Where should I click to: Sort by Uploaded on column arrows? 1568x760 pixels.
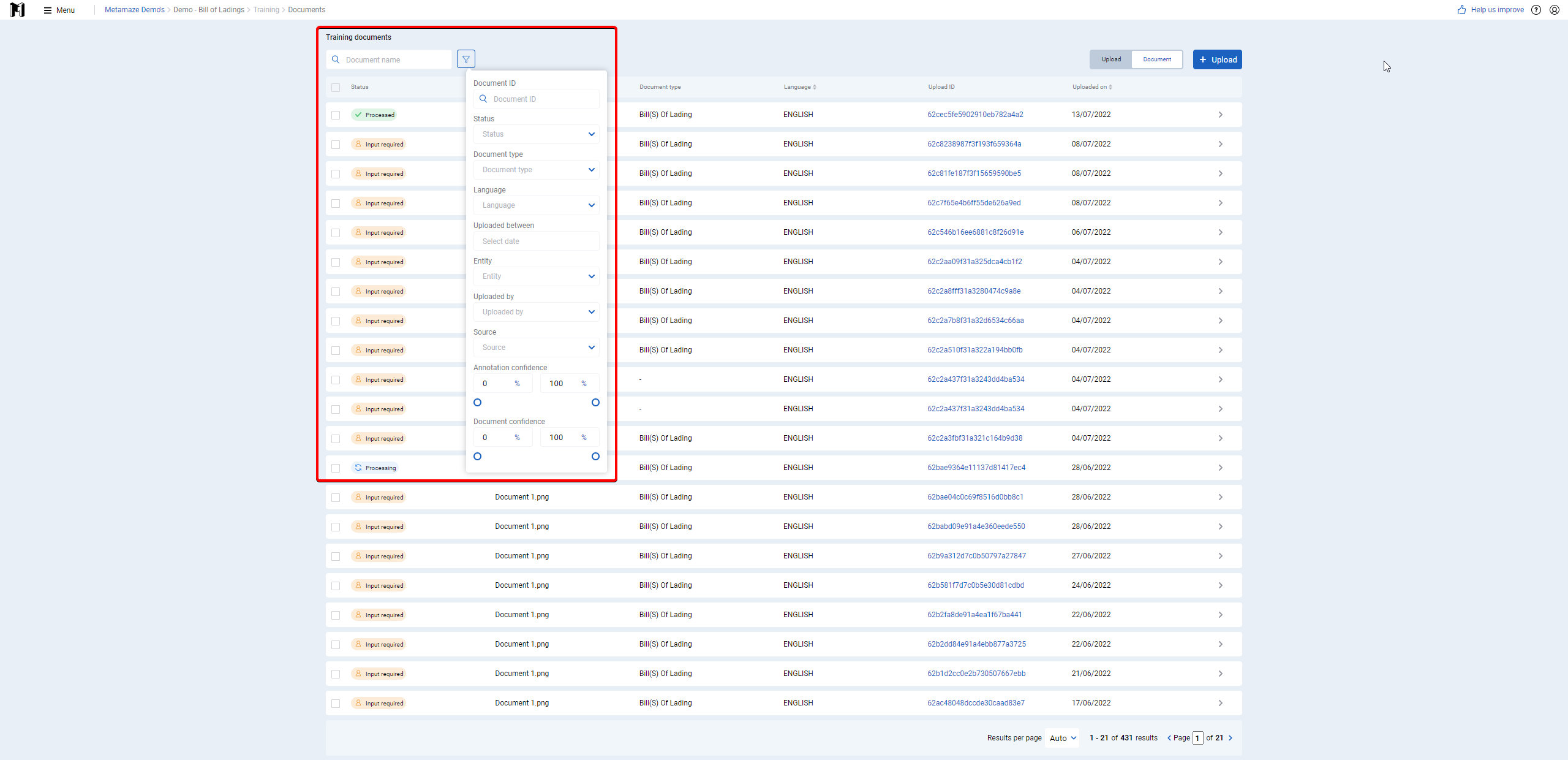(x=1110, y=87)
